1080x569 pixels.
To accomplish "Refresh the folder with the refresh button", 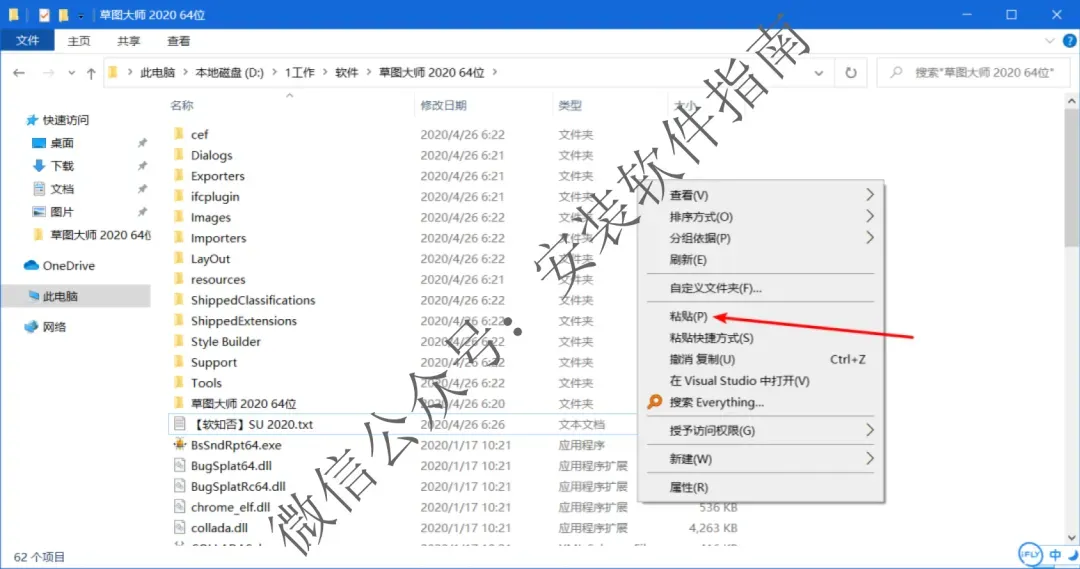I will tap(851, 72).
